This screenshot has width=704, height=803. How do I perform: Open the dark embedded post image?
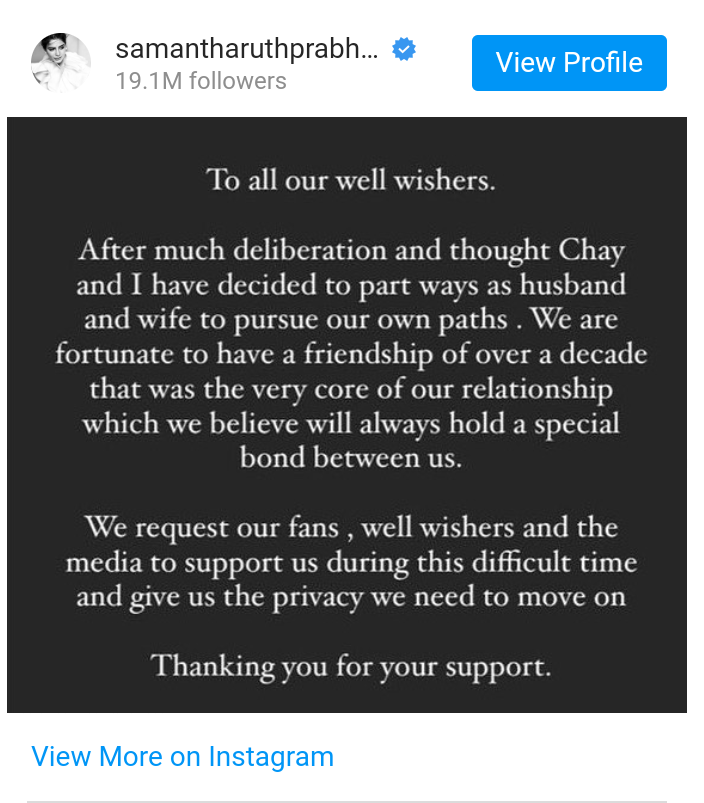click(347, 414)
